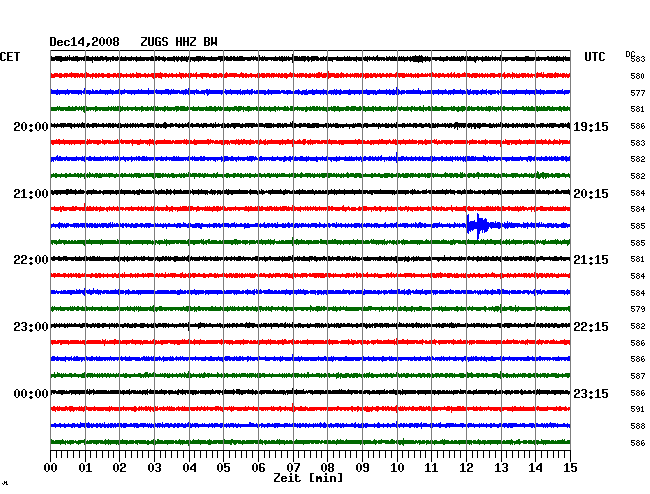Pick the 07 minute axis tick label
Viewport: 650px width, 494px height.
293,467
